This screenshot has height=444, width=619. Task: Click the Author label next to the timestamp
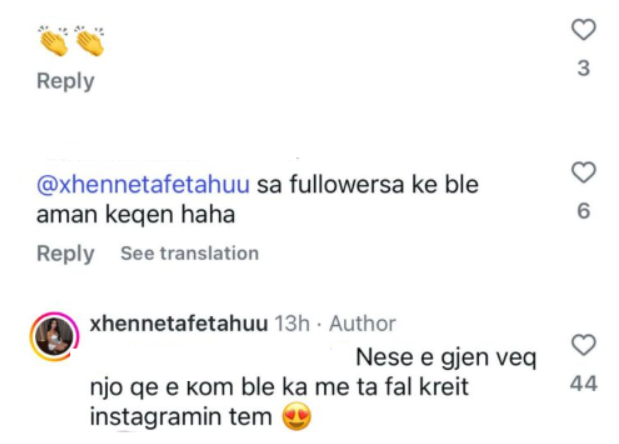tap(362, 324)
